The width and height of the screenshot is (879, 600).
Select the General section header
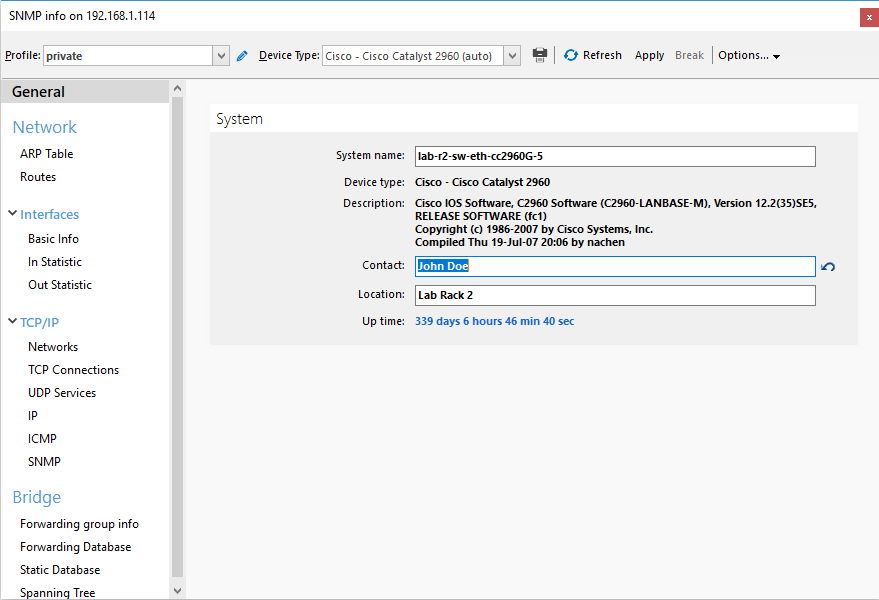[x=85, y=91]
